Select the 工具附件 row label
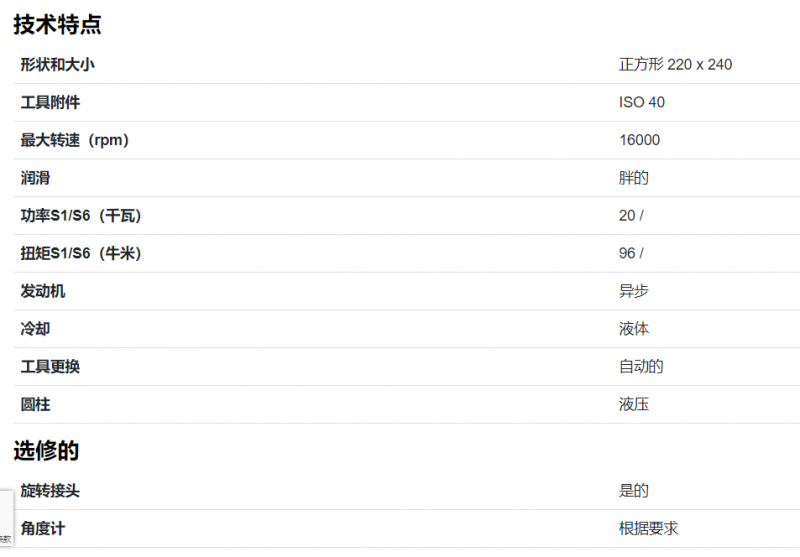 tap(50, 103)
